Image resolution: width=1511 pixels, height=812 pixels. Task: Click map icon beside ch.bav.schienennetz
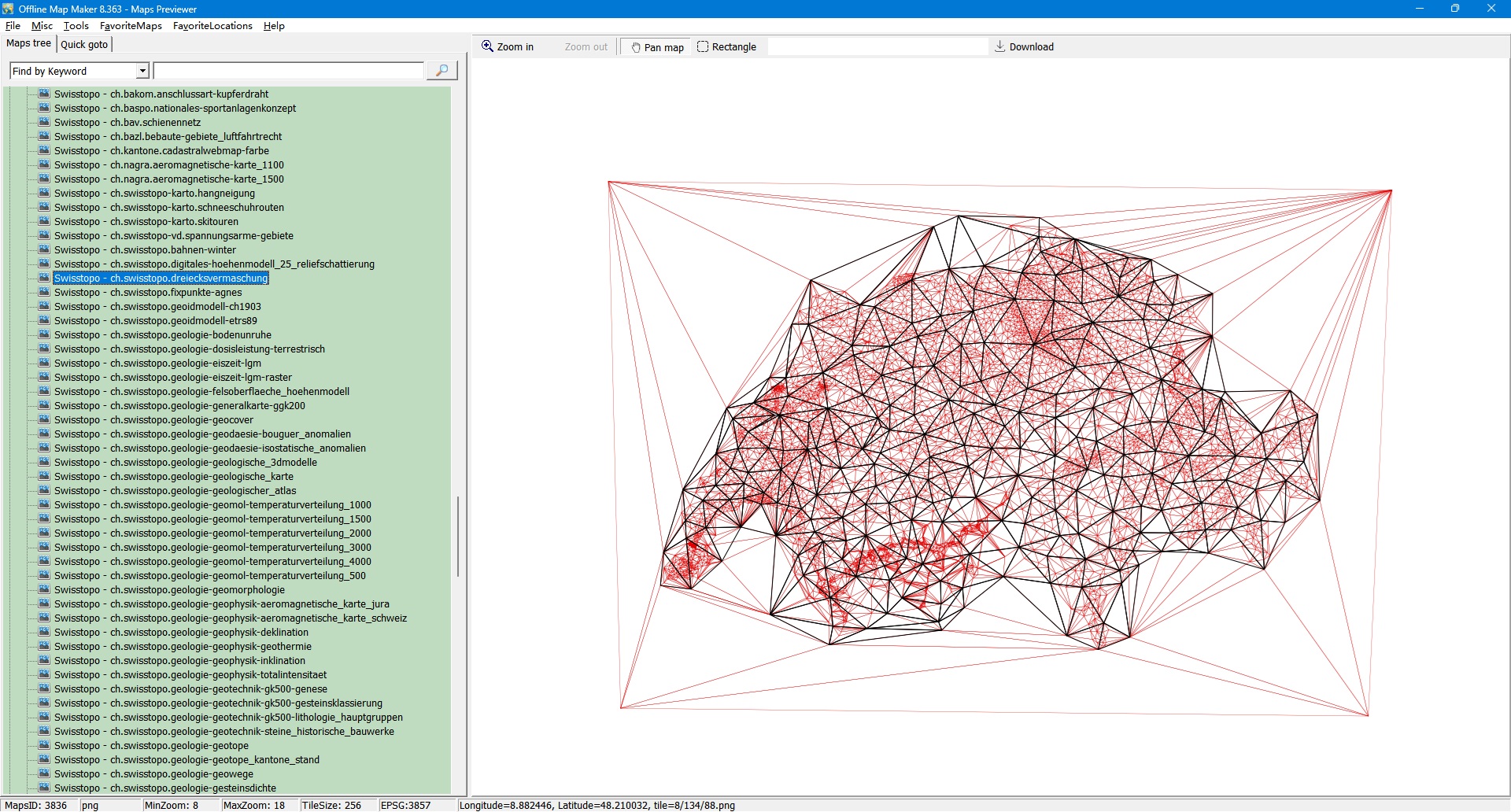tap(45, 122)
